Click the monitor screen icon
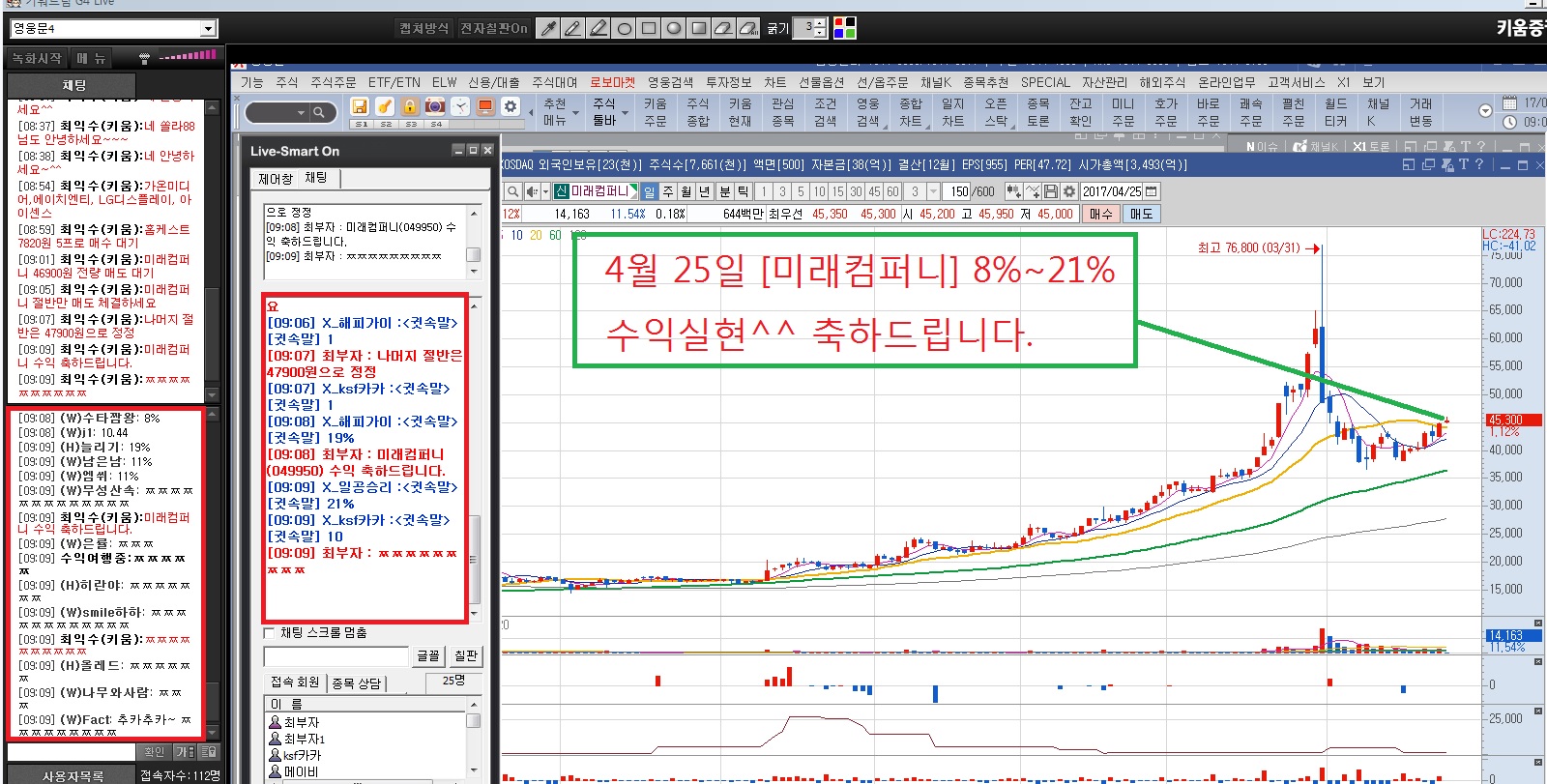This screenshot has height=784, width=1547. point(485,106)
